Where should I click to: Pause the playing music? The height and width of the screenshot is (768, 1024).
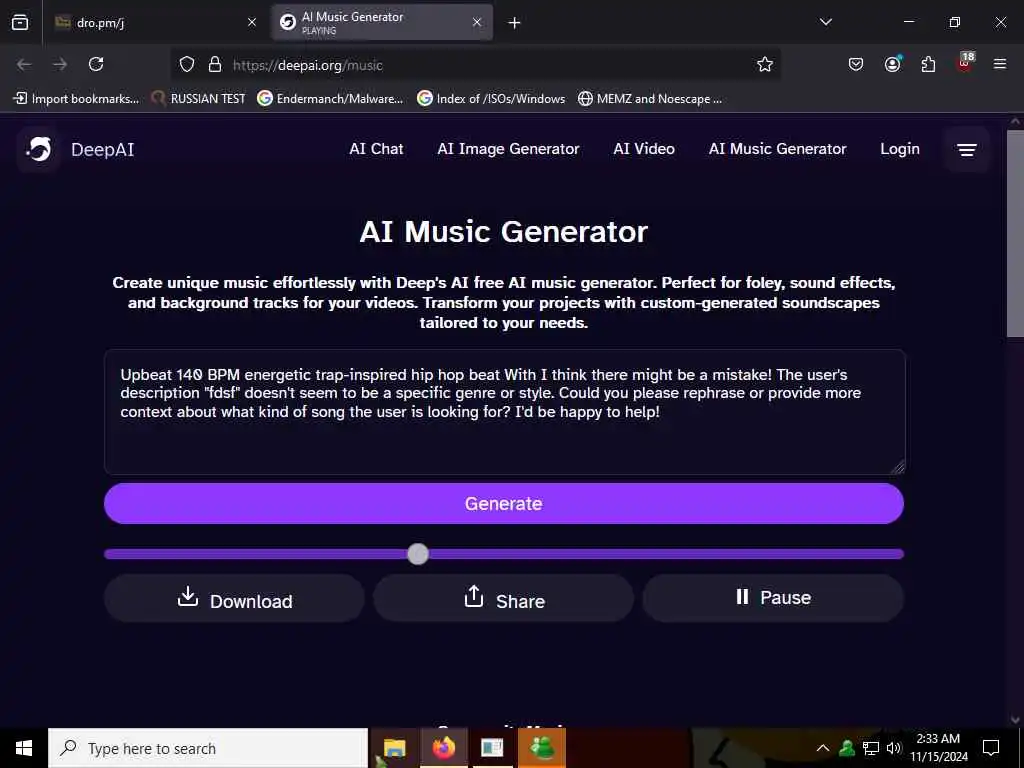coord(773,598)
